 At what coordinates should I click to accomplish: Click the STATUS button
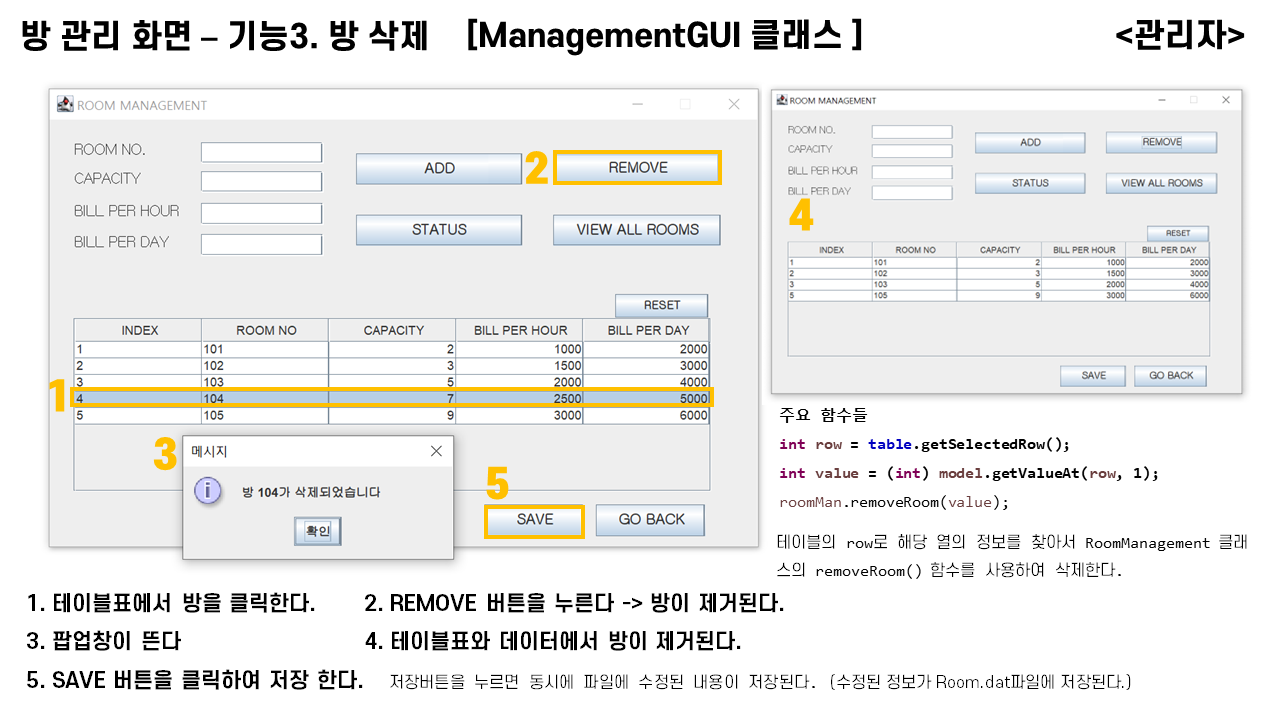point(438,229)
